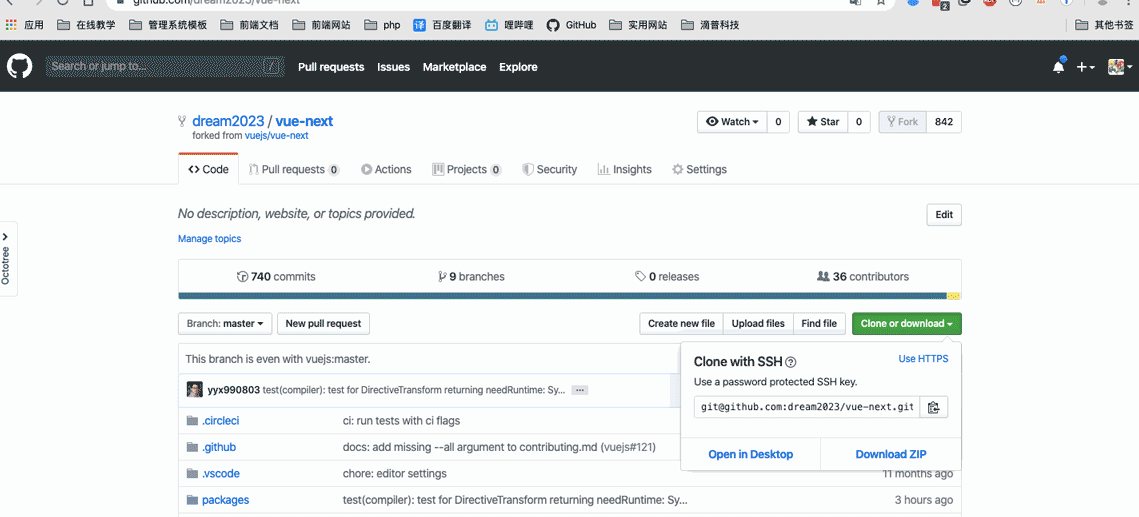Switch to the Insights tab
This screenshot has height=517, width=1139.
(x=625, y=169)
